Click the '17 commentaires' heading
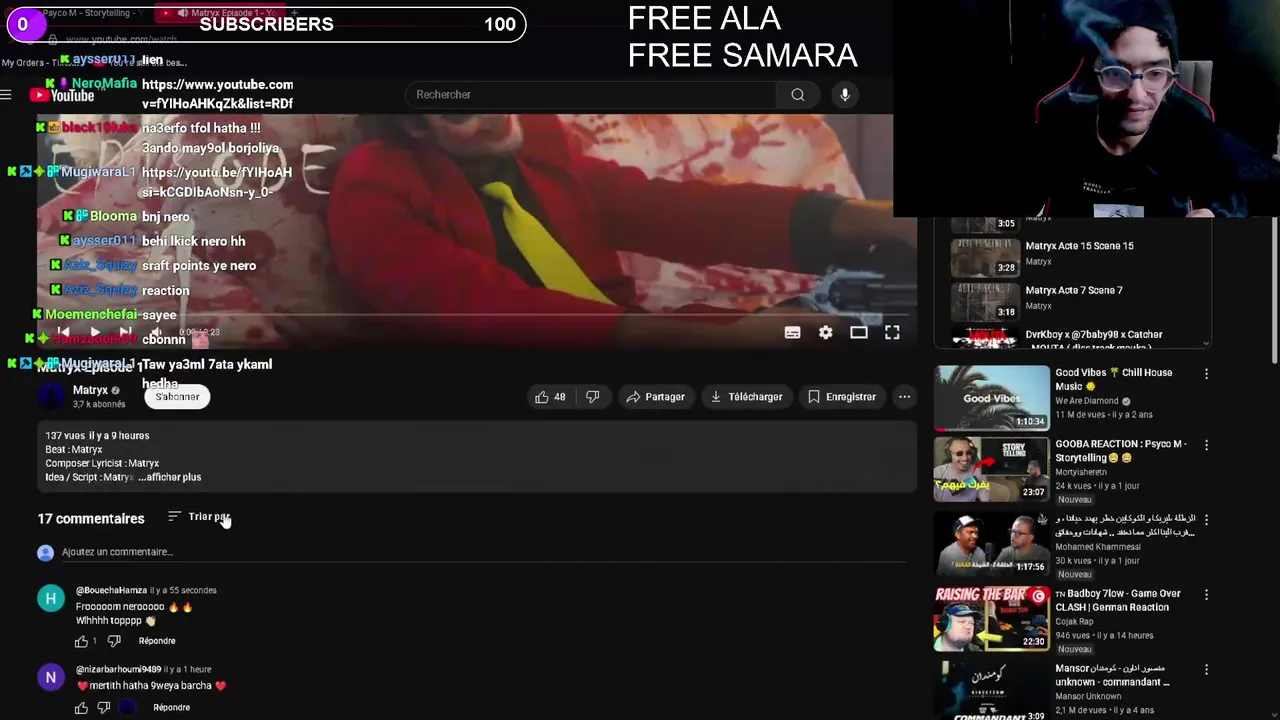This screenshot has width=1280, height=720. 91,519
